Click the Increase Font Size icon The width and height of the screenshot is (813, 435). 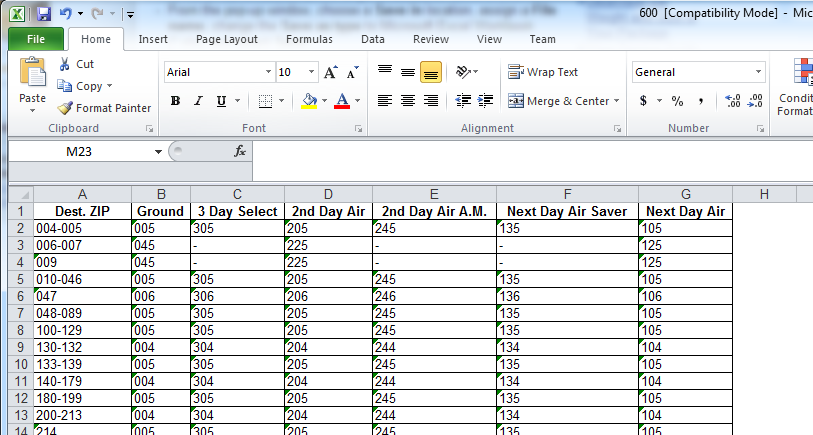331,73
